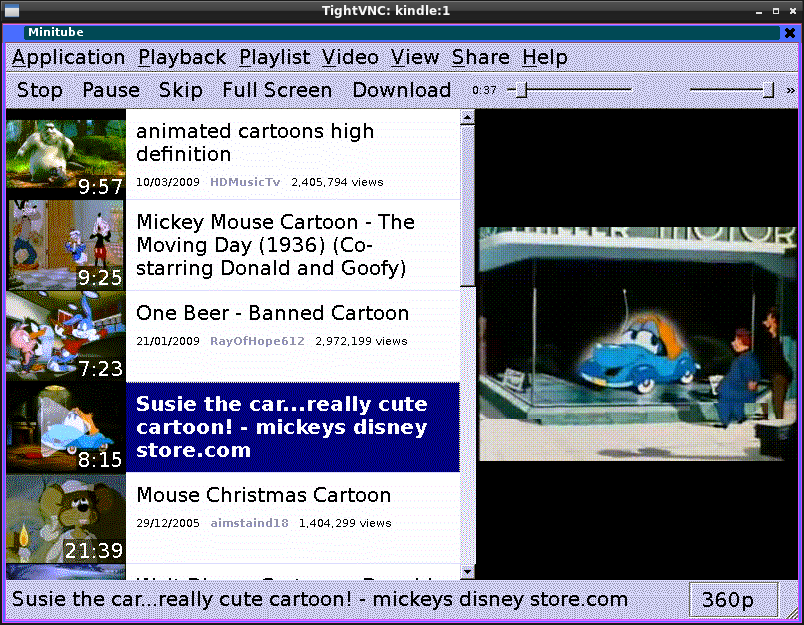Skip to the next video

click(181, 90)
